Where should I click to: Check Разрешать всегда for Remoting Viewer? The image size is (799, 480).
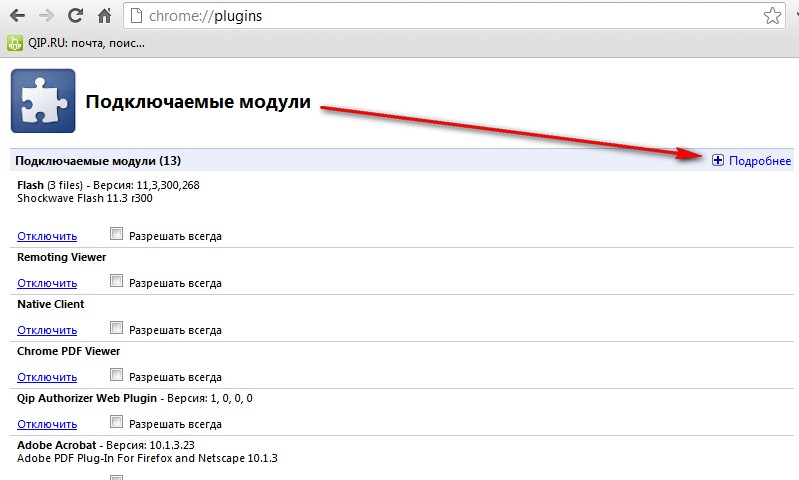pos(117,281)
